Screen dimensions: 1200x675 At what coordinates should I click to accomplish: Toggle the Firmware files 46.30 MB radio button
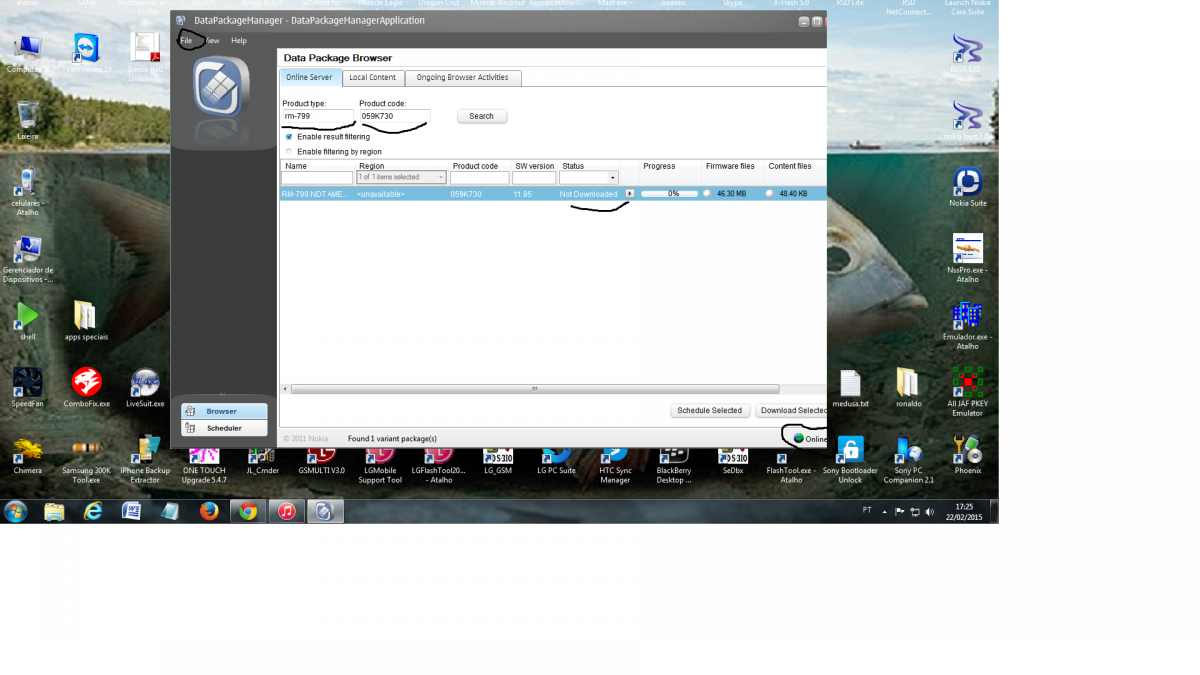[x=707, y=194]
